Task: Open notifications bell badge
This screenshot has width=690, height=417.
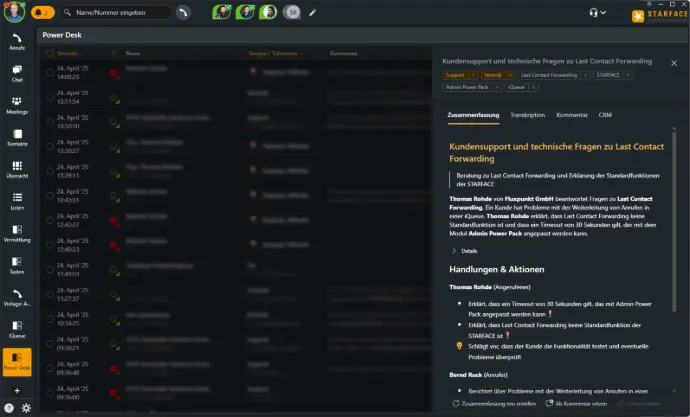Action: pos(43,12)
